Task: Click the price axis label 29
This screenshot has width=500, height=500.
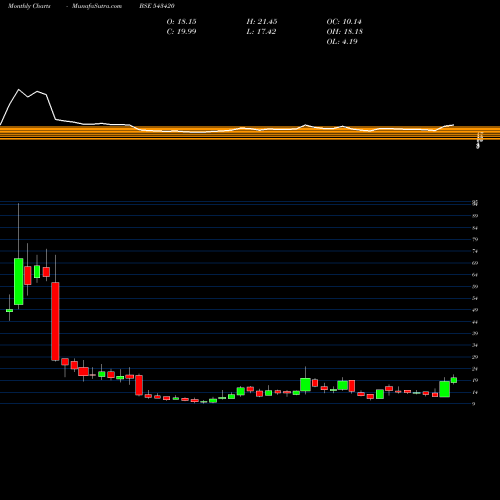Action: (475, 357)
